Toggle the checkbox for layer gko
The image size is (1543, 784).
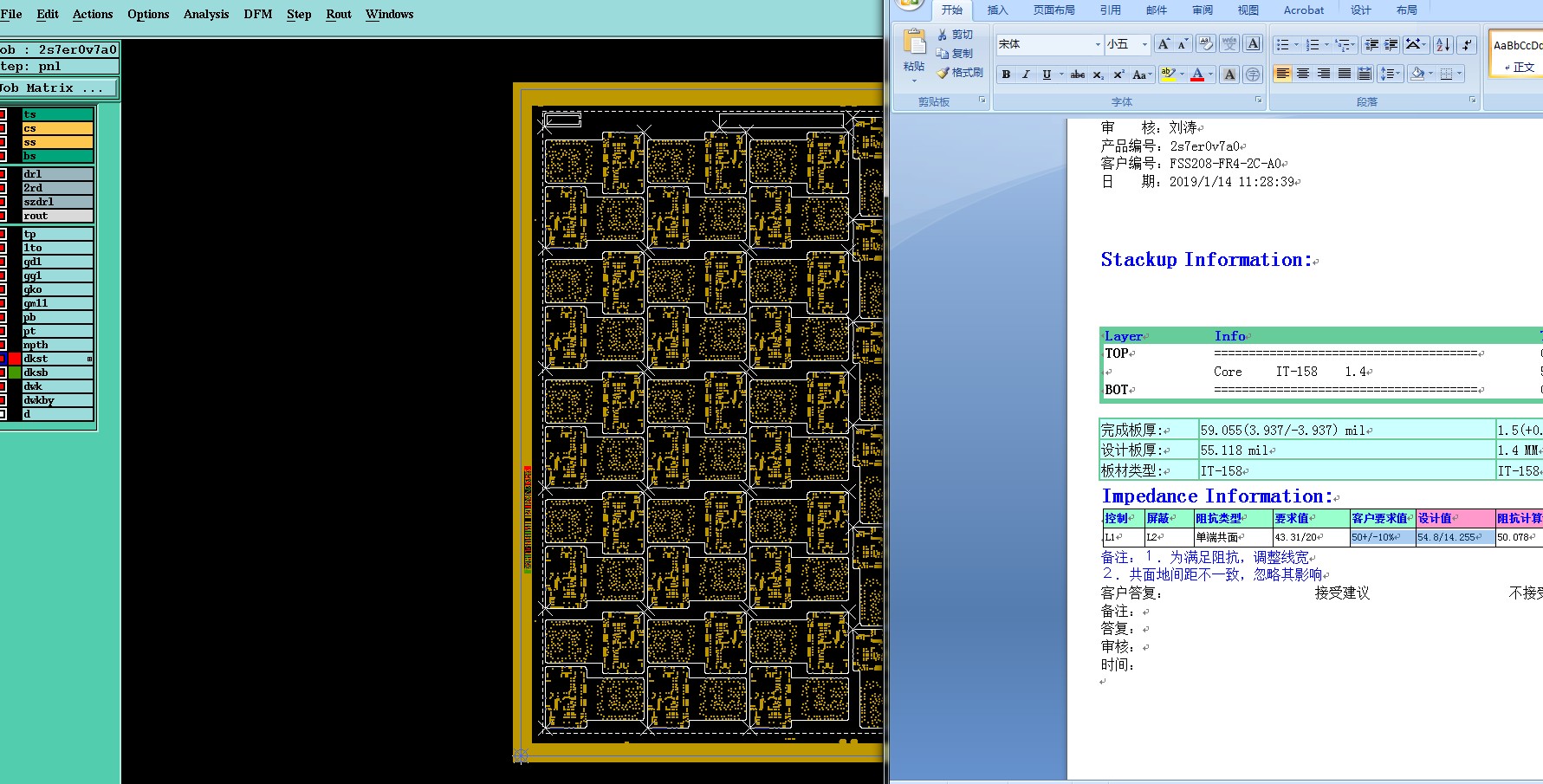pyautogui.click(x=3, y=289)
